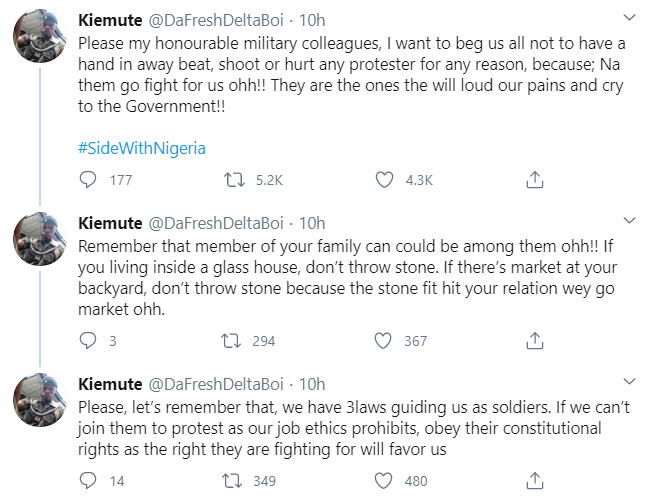
Task: Reply to the glass house tweet
Action: point(89,341)
